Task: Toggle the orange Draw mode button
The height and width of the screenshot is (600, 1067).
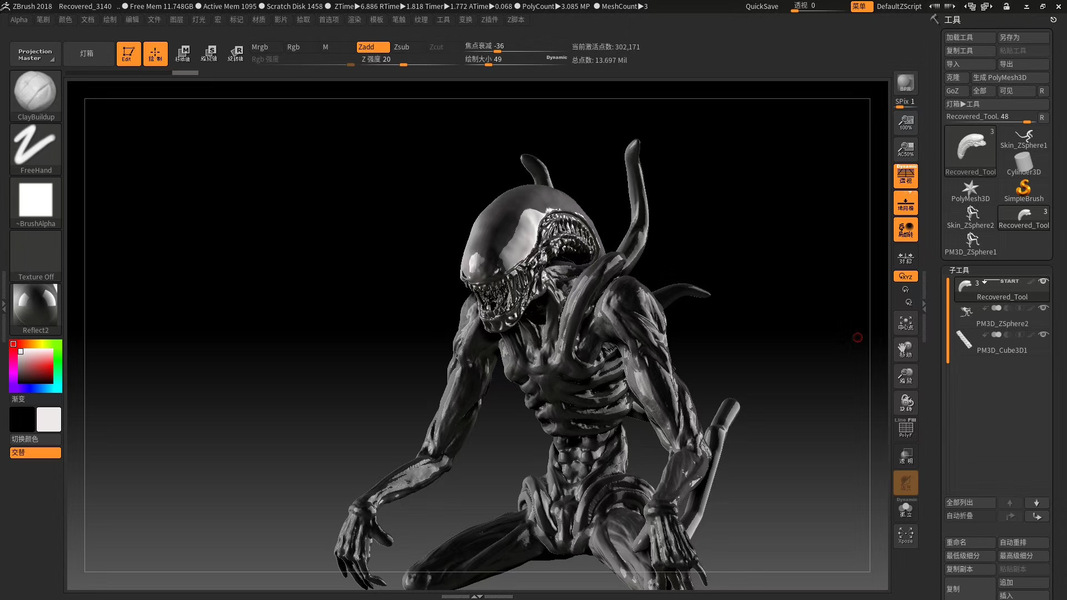Action: (155, 54)
